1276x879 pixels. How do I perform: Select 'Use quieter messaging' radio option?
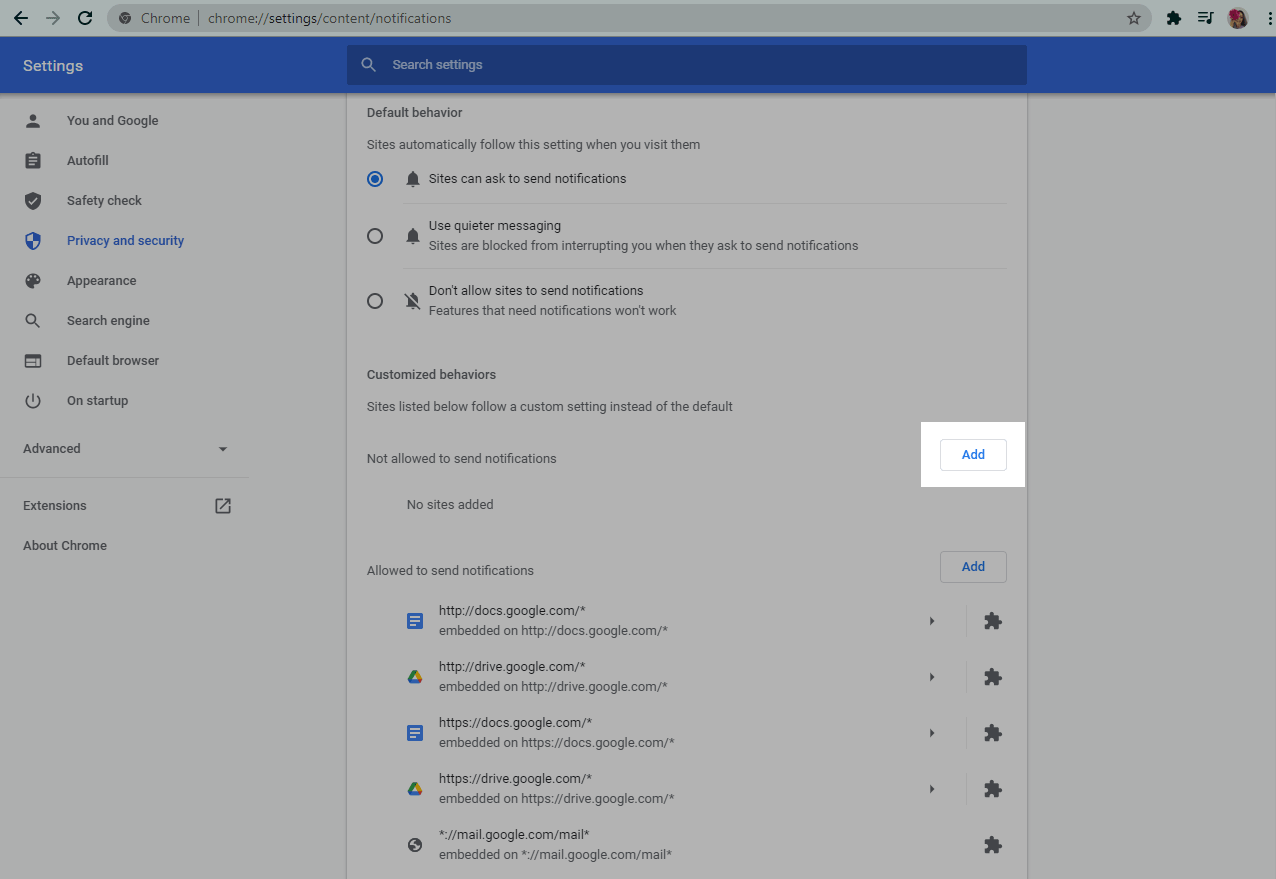point(375,236)
